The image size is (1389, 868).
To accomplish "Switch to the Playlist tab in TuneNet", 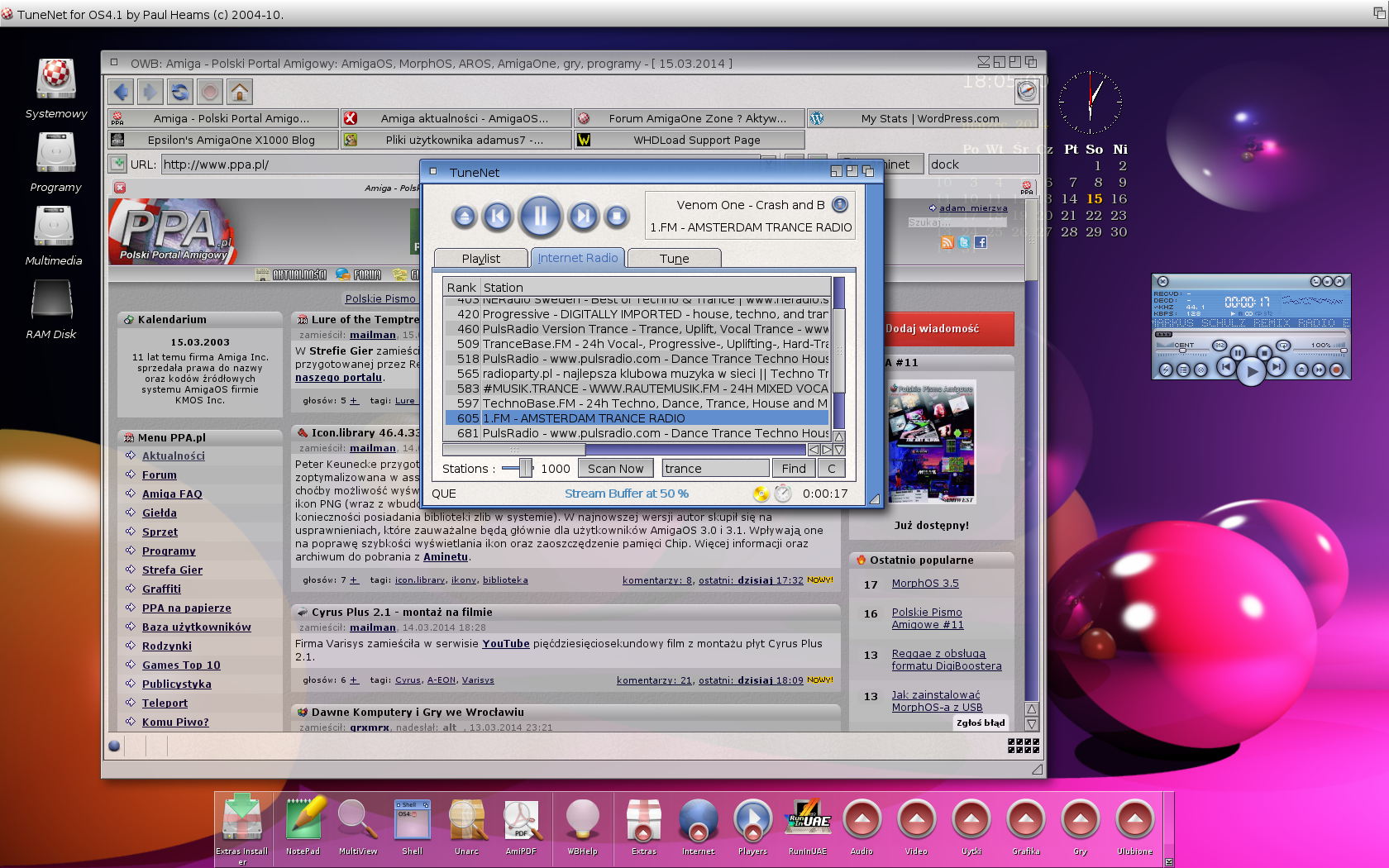I will [480, 258].
